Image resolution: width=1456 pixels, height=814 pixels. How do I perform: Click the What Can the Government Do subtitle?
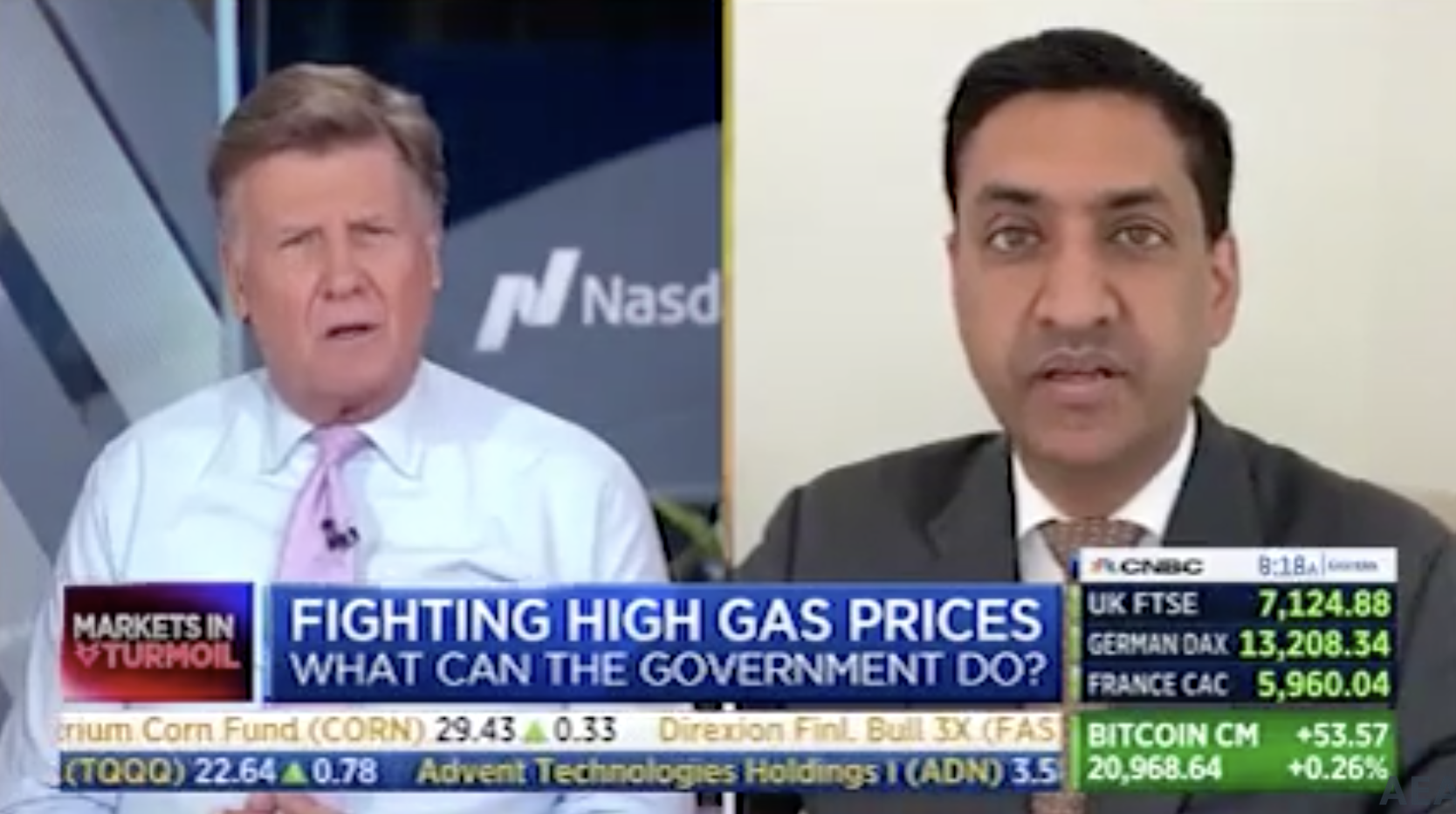tap(668, 671)
